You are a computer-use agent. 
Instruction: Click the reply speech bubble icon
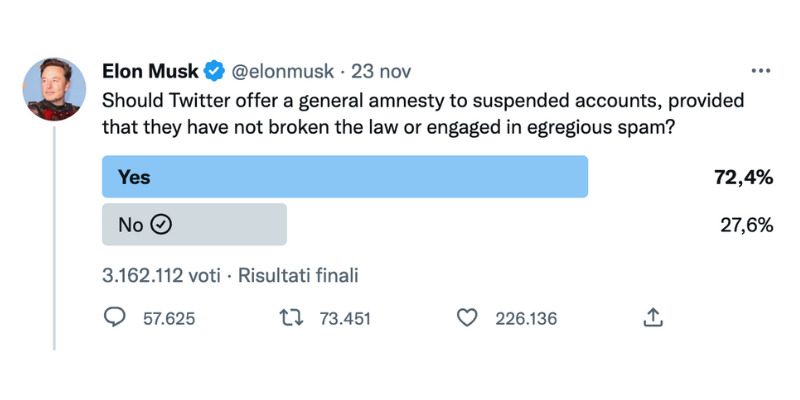[x=116, y=318]
